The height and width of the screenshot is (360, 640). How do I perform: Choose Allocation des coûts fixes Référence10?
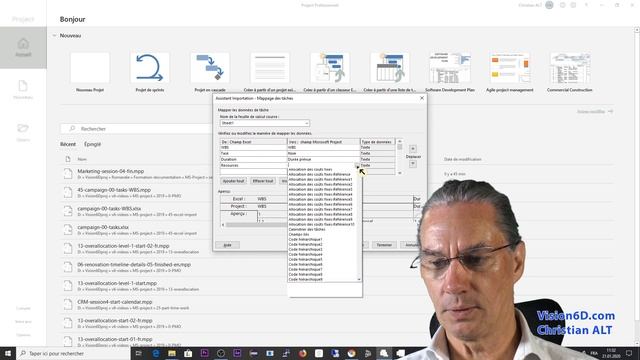coord(322,224)
